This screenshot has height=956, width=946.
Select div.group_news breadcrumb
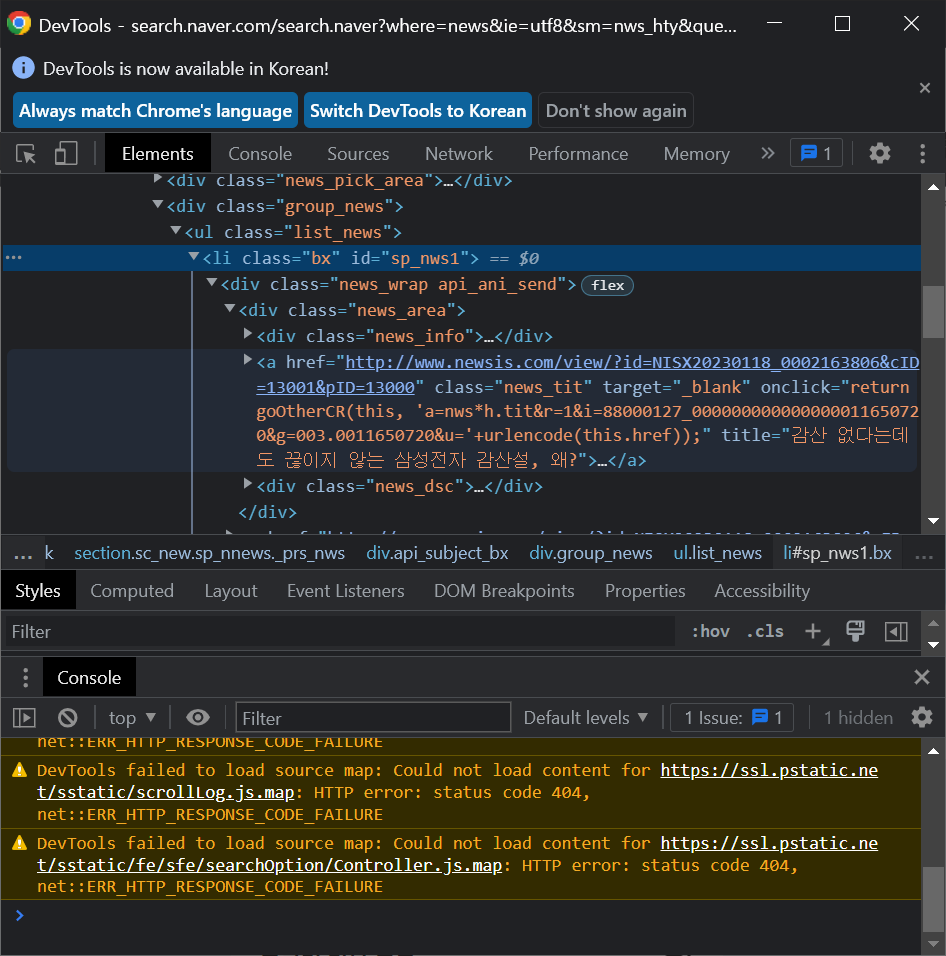(x=590, y=553)
